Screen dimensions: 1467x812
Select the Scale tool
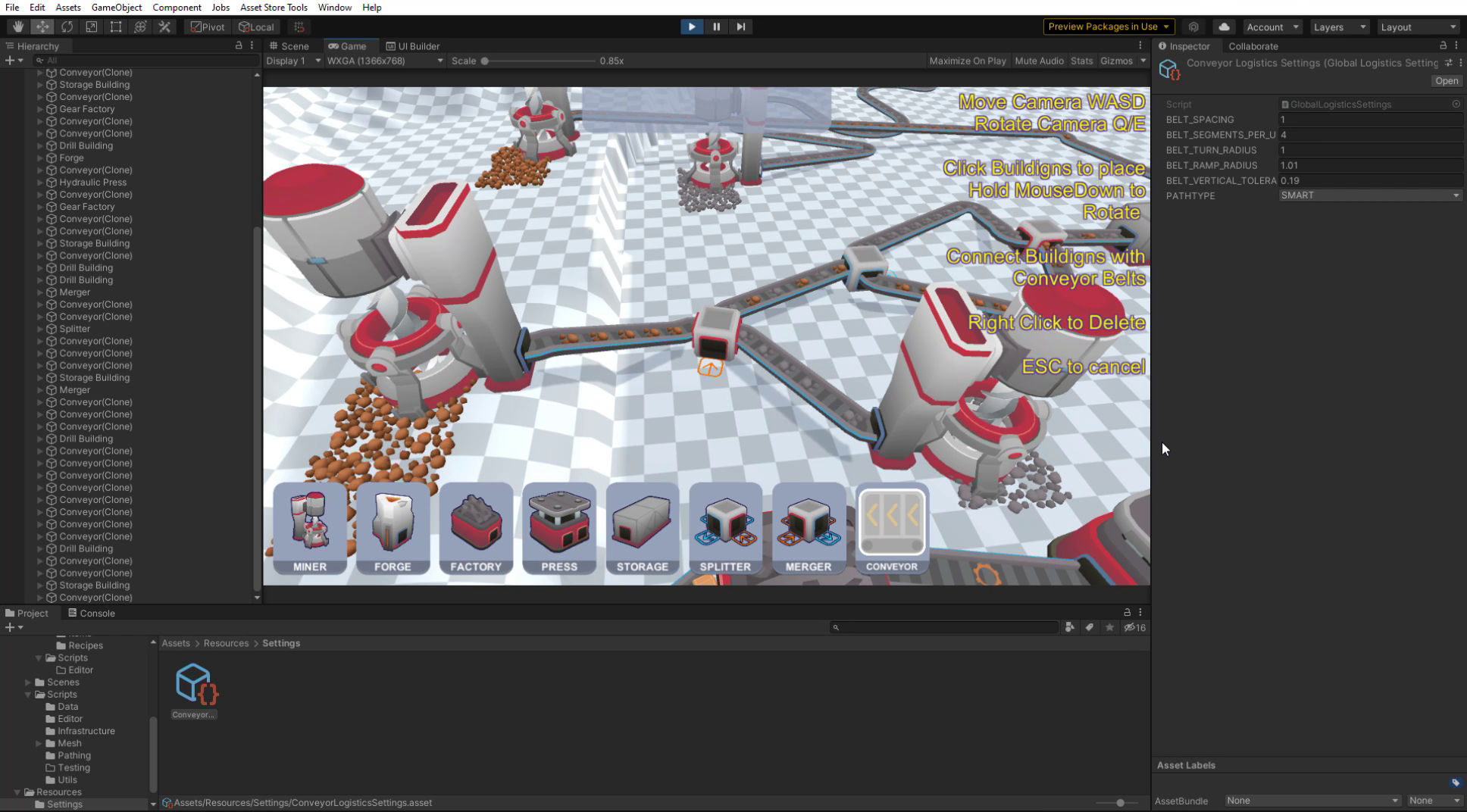tap(91, 27)
